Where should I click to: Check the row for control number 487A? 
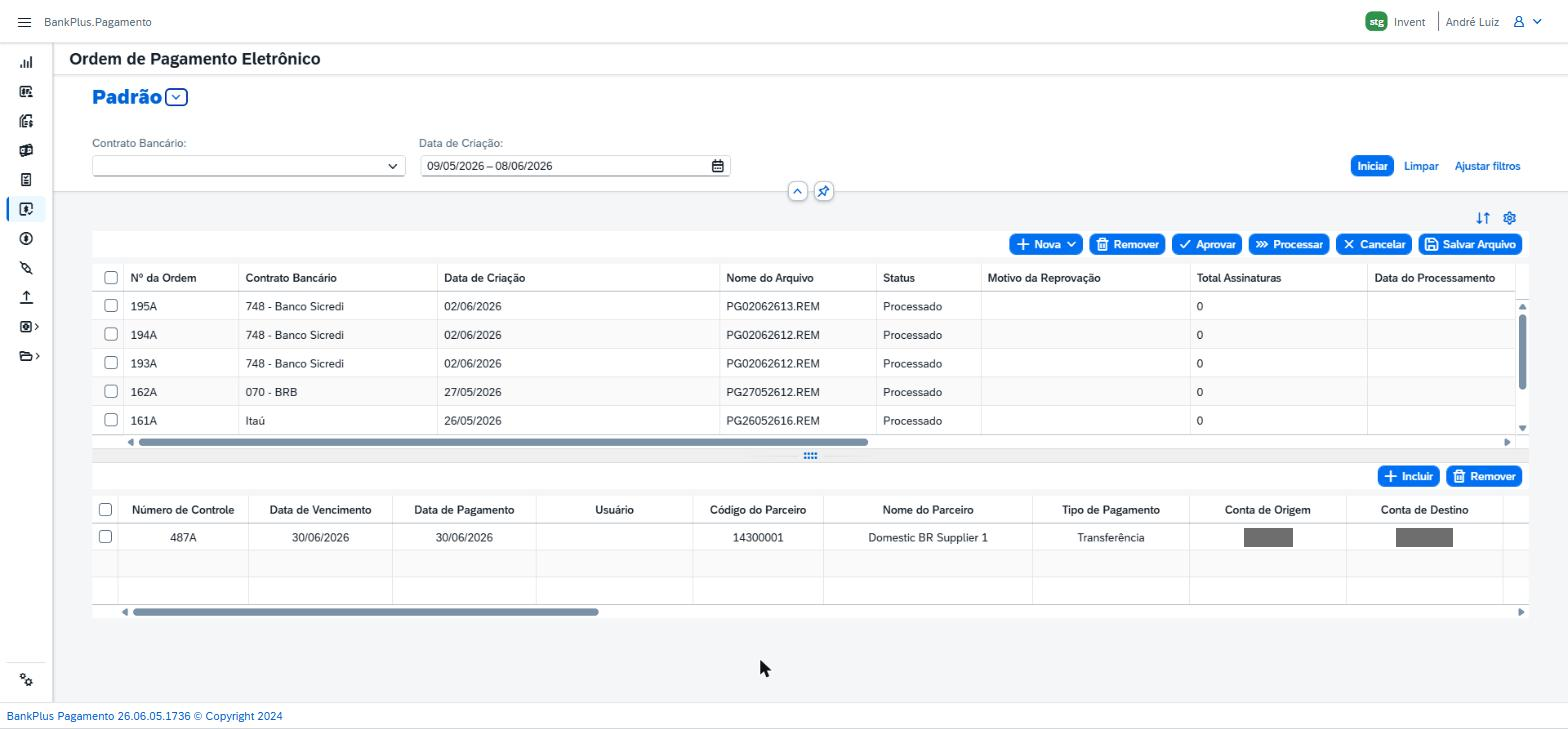click(105, 537)
